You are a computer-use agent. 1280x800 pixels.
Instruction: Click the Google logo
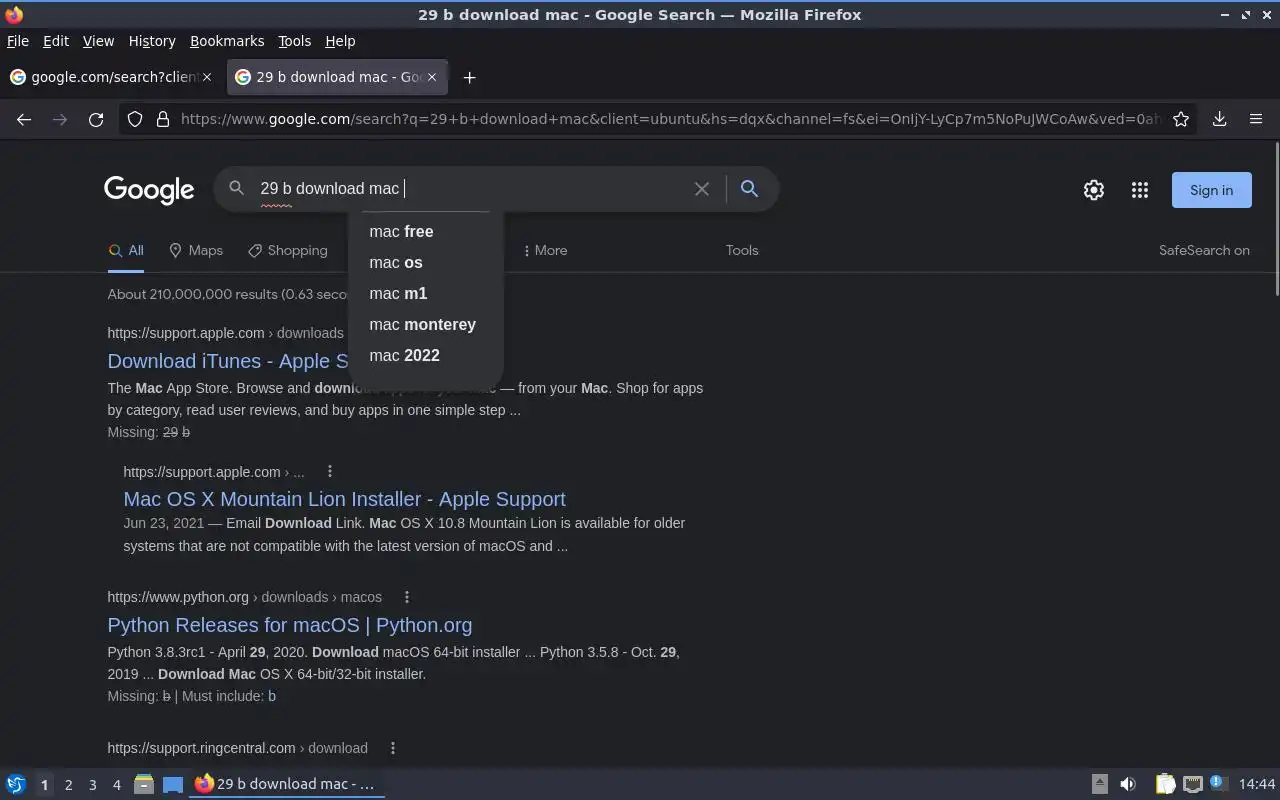point(149,190)
